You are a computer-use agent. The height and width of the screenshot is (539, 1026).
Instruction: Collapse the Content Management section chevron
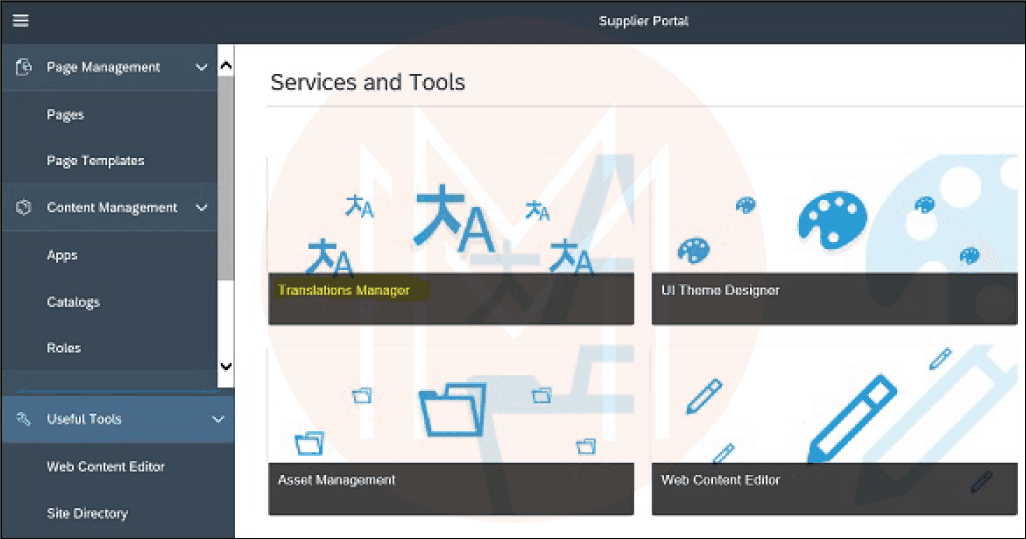(202, 207)
